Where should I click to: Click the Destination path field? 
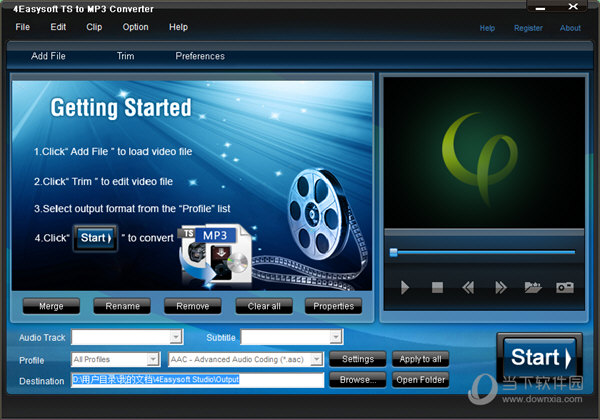pyautogui.click(x=197, y=380)
